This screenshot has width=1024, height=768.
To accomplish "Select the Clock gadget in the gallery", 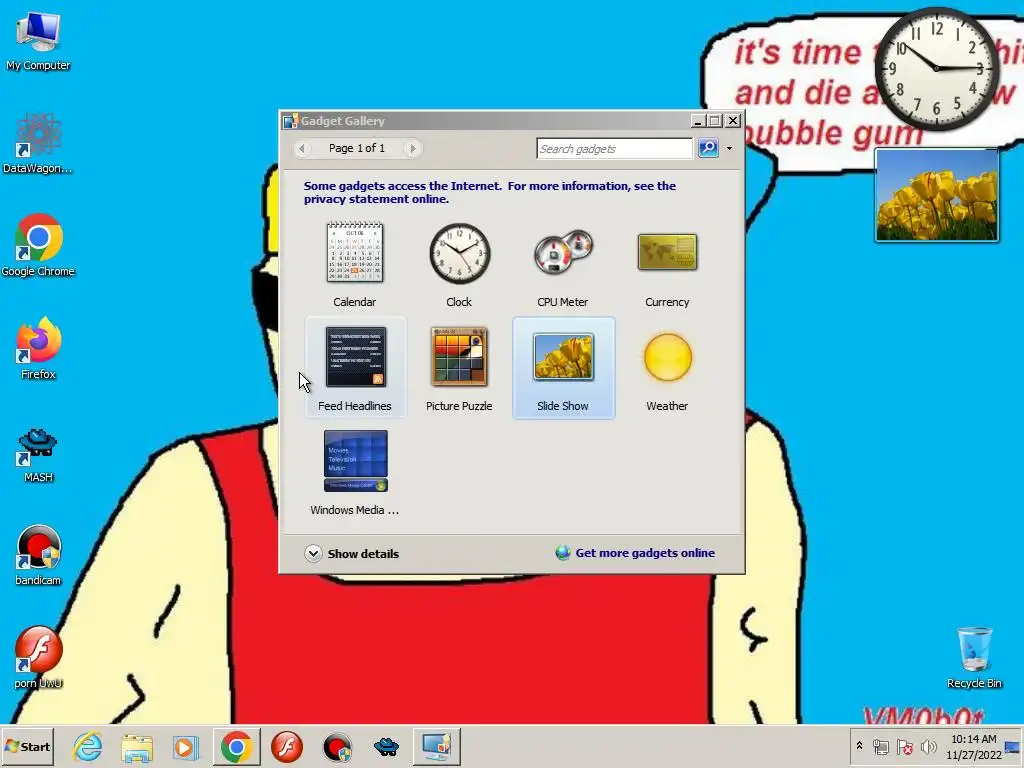I will (x=459, y=264).
